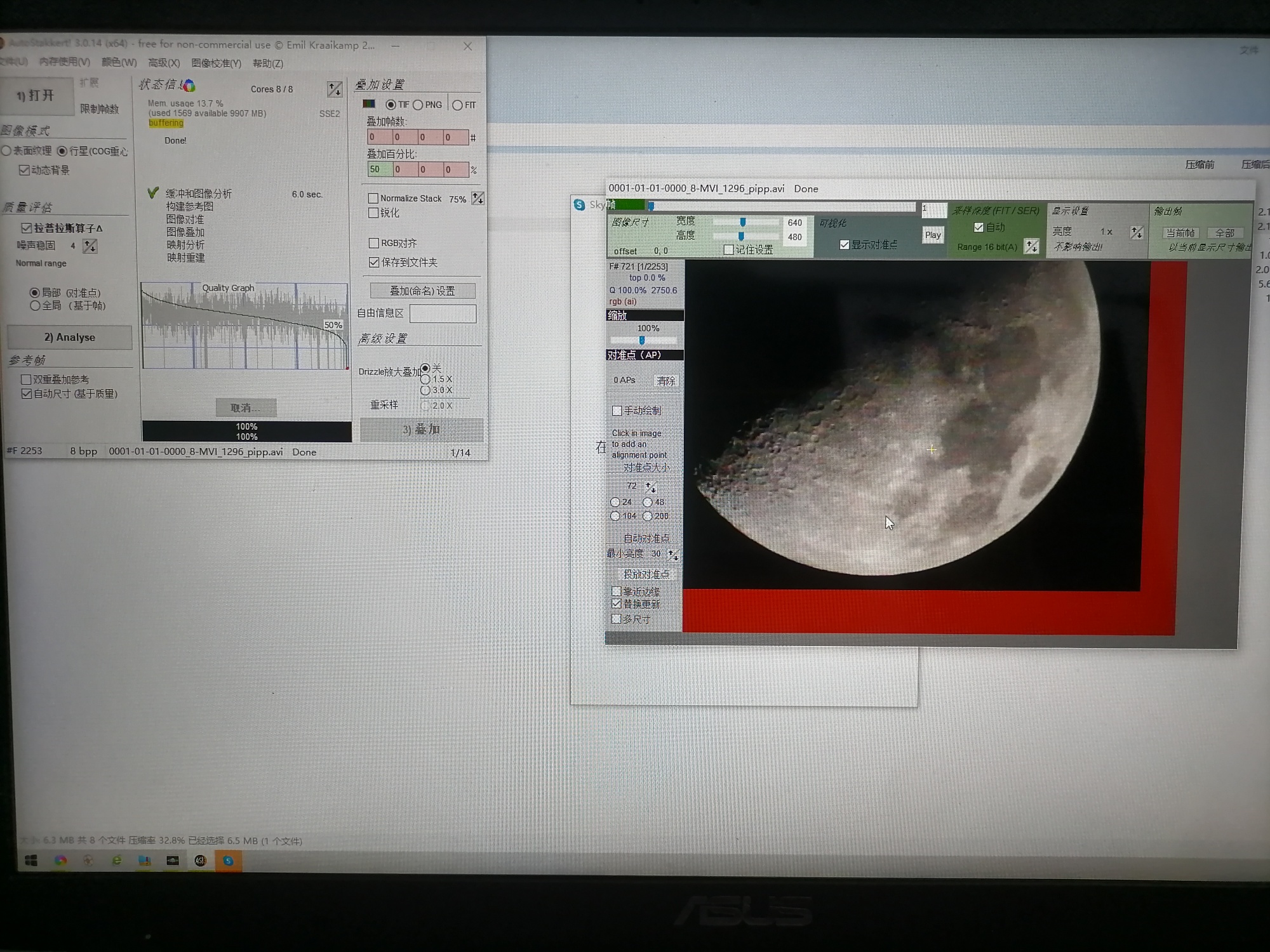Toggle auto size checkbox (自动尺寸)
This screenshot has width=1270, height=952.
tap(26, 393)
